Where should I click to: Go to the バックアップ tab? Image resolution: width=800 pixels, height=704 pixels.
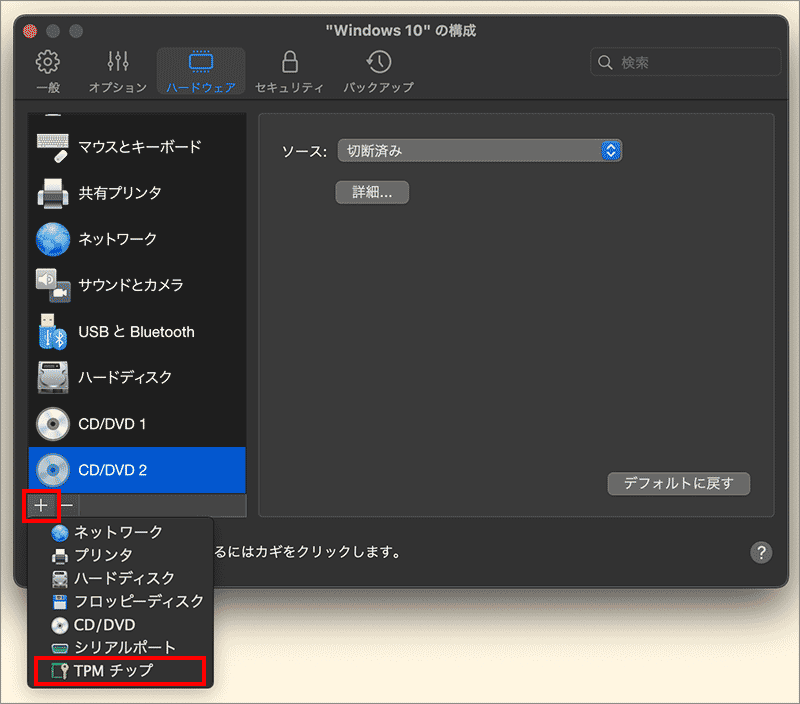378,71
